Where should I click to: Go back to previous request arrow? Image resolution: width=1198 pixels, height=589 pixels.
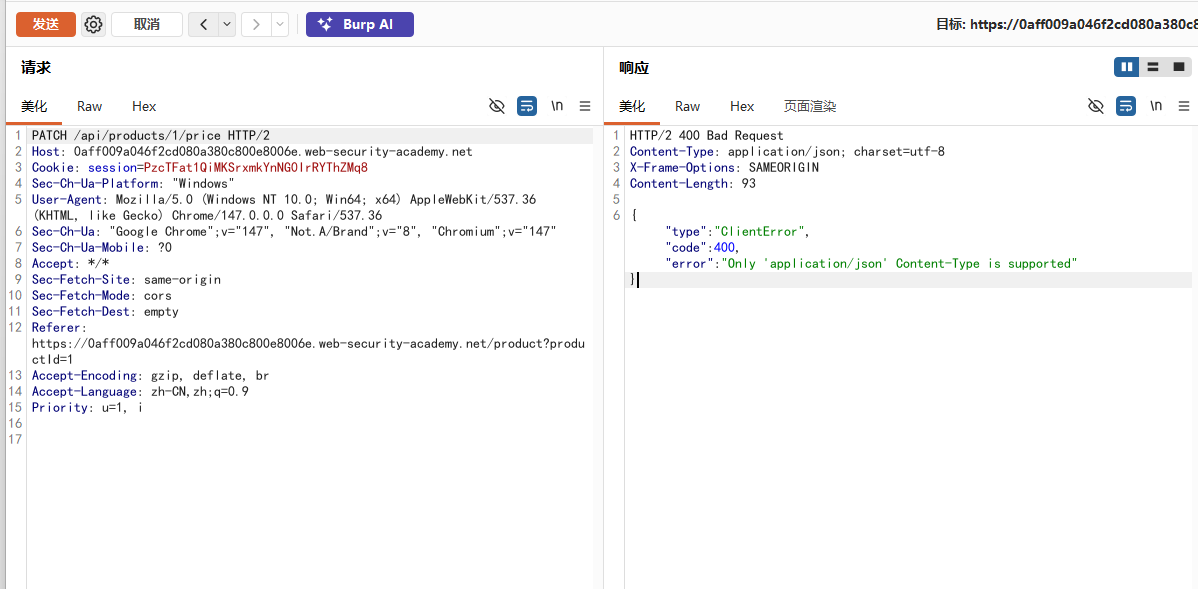click(x=203, y=24)
